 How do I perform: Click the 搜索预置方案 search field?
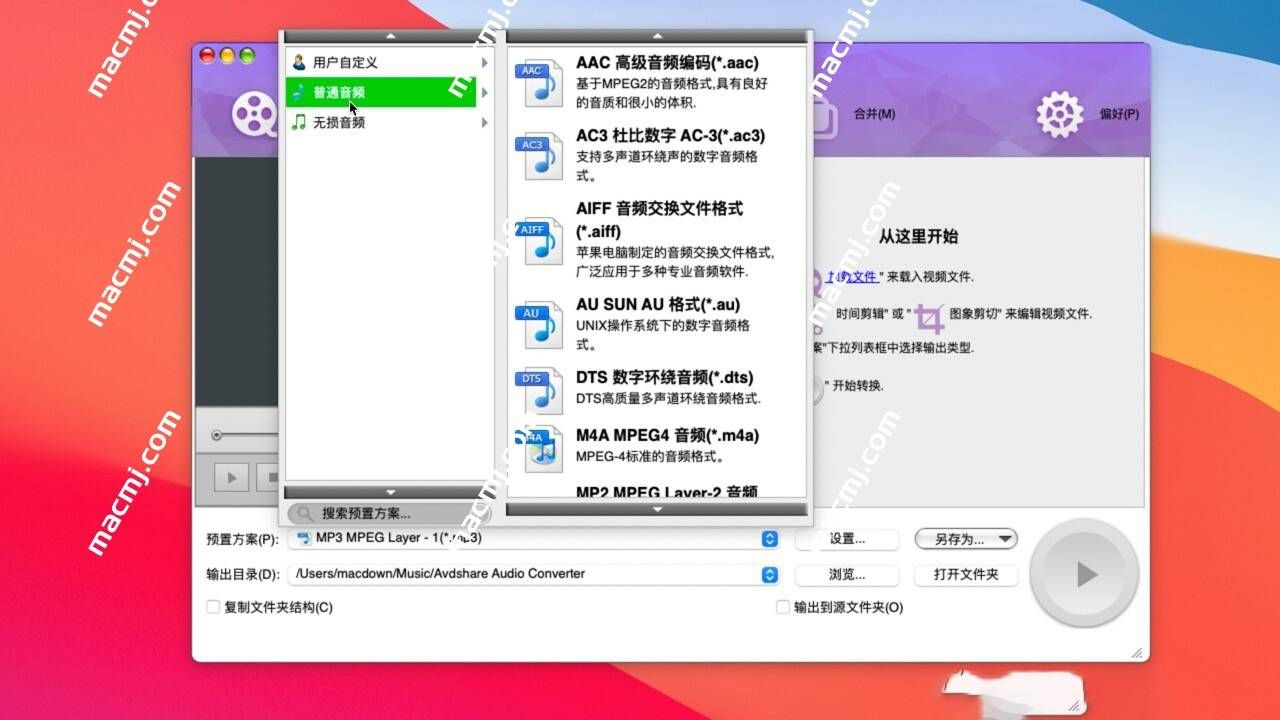[x=389, y=513]
